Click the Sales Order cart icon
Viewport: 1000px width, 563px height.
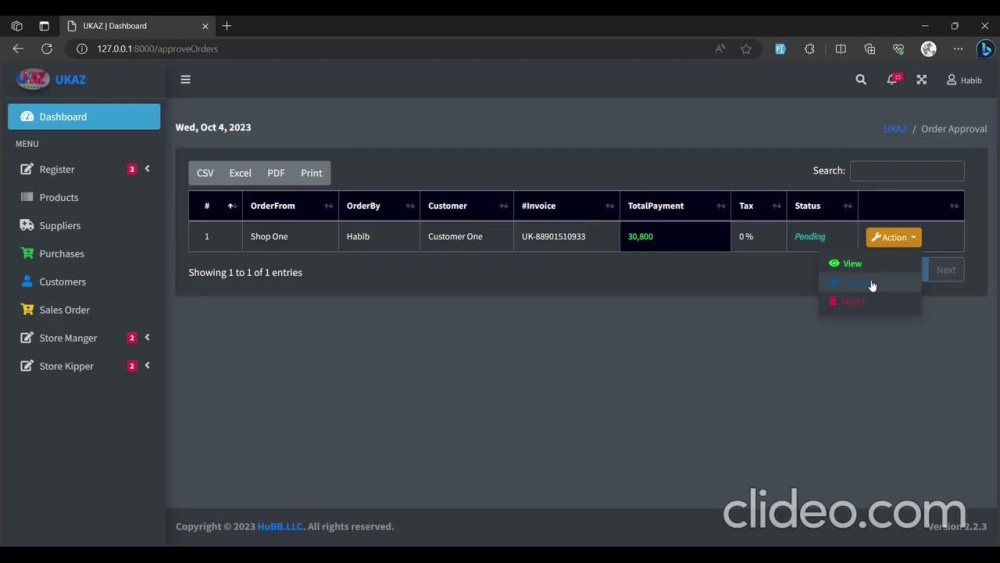(x=27, y=309)
